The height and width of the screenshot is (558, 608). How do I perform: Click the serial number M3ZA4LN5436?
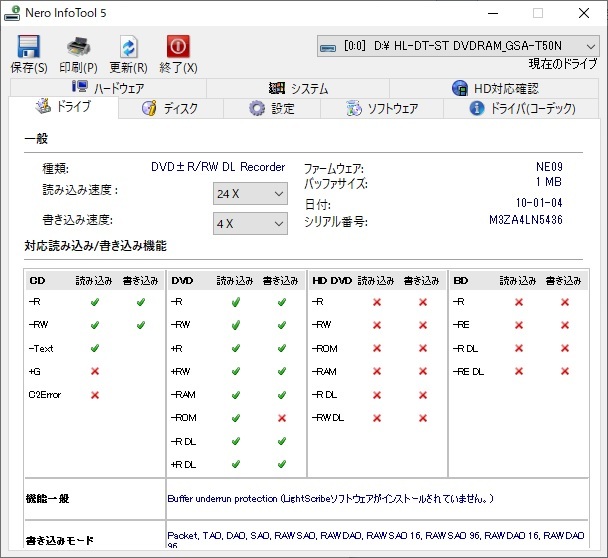[x=526, y=220]
